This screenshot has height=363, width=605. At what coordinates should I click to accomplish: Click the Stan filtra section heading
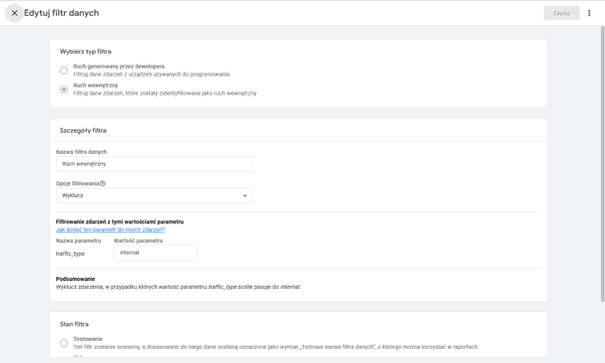pyautogui.click(x=74, y=324)
